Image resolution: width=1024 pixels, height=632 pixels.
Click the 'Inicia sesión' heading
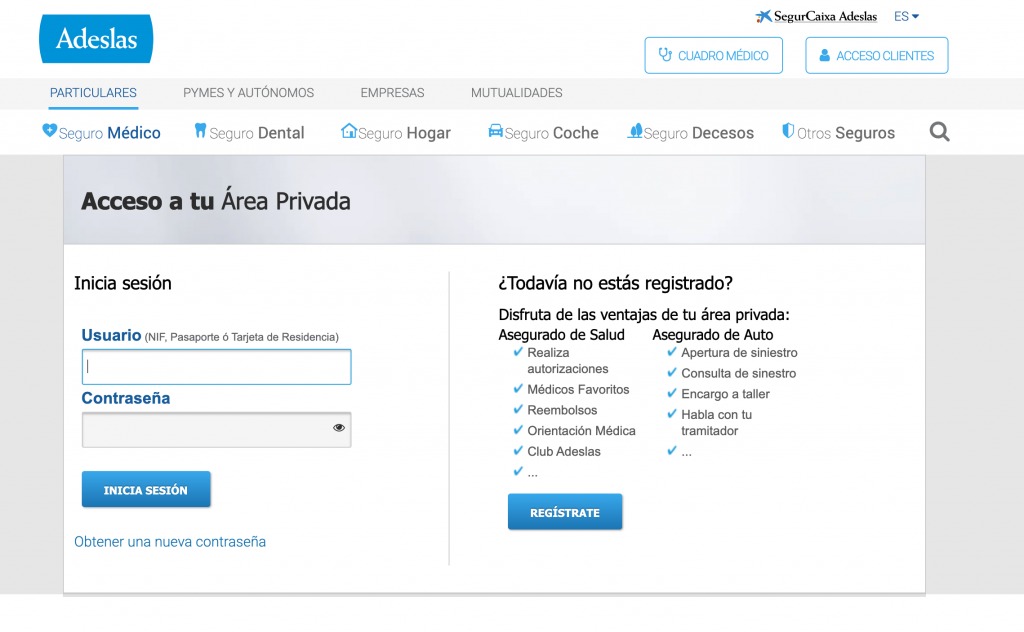coord(123,283)
